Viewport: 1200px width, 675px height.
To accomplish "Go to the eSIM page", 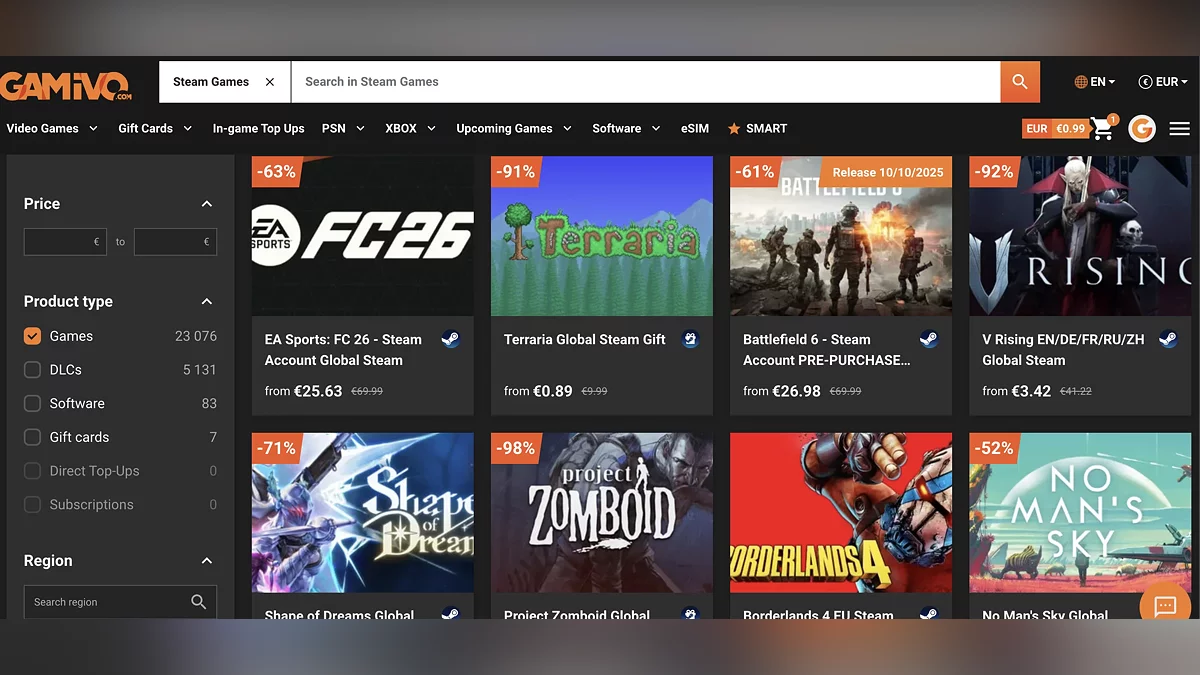I will tap(695, 128).
